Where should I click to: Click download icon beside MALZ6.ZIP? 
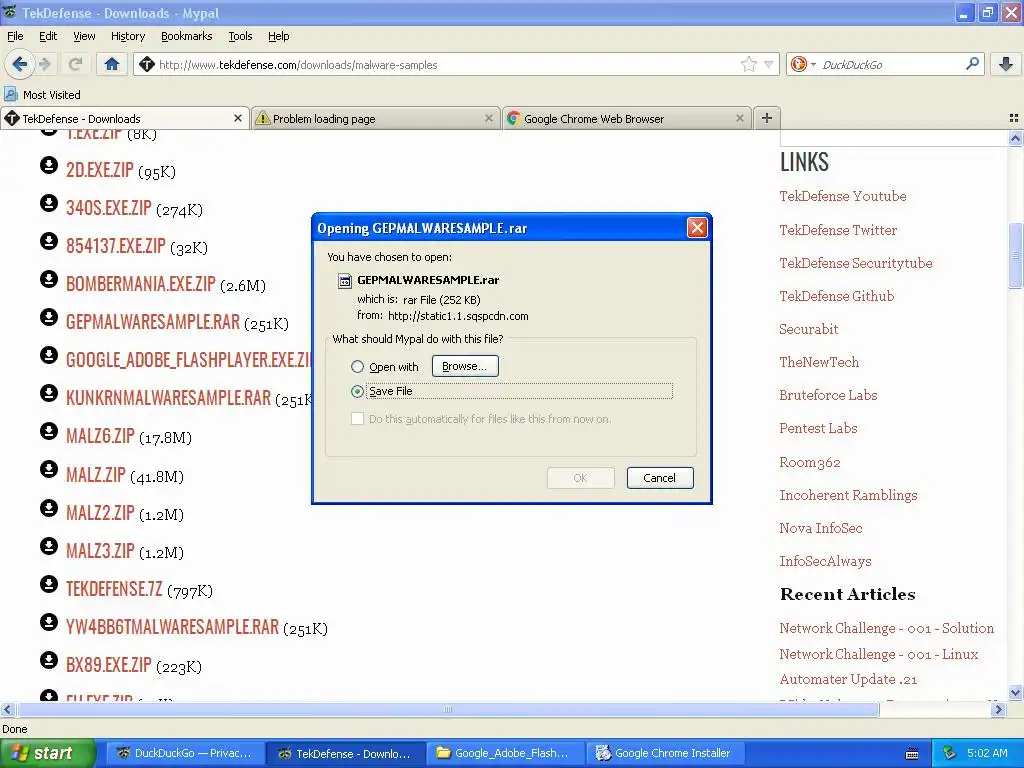point(49,431)
